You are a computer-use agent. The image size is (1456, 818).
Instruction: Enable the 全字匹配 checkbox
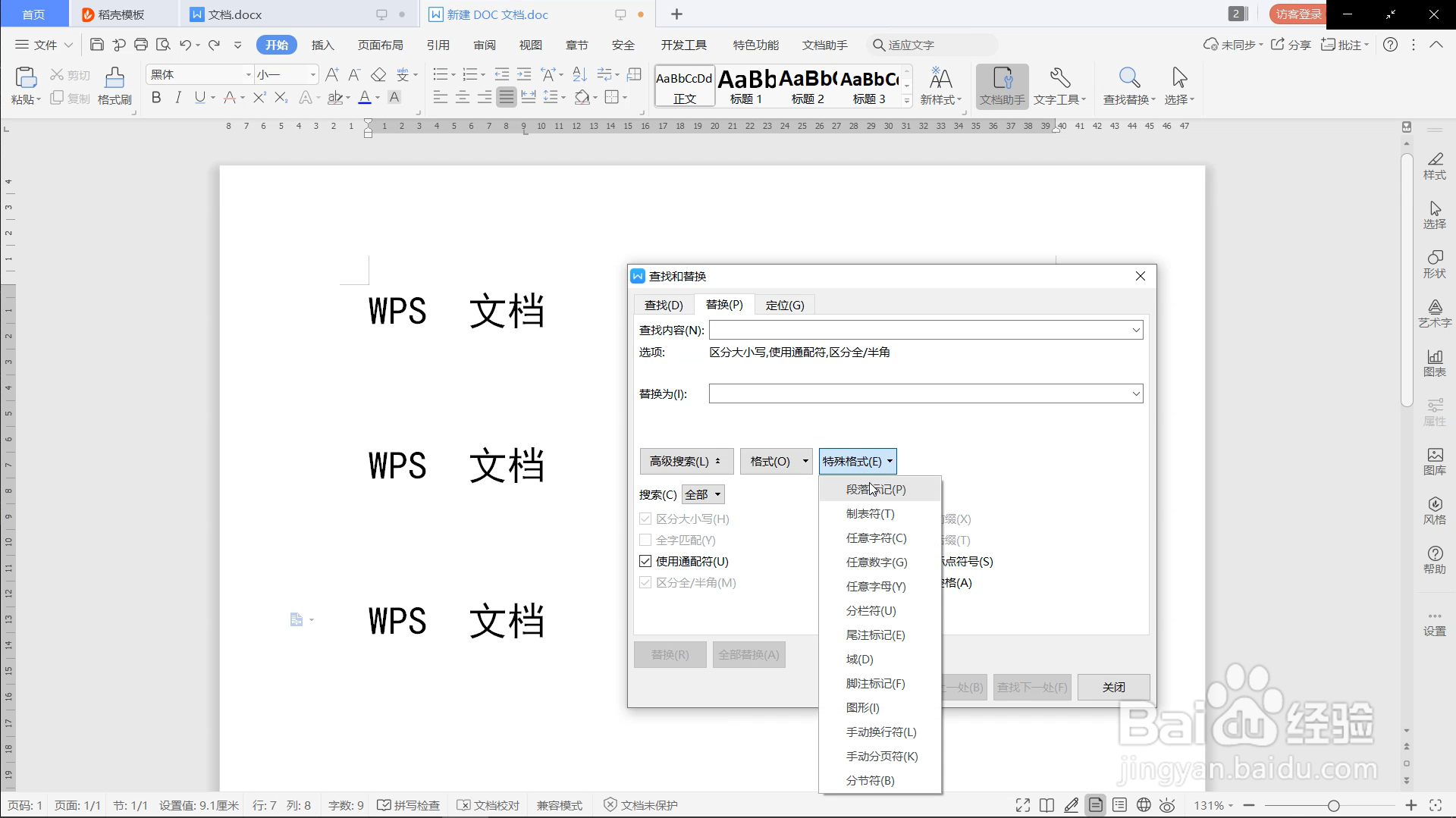(x=645, y=540)
